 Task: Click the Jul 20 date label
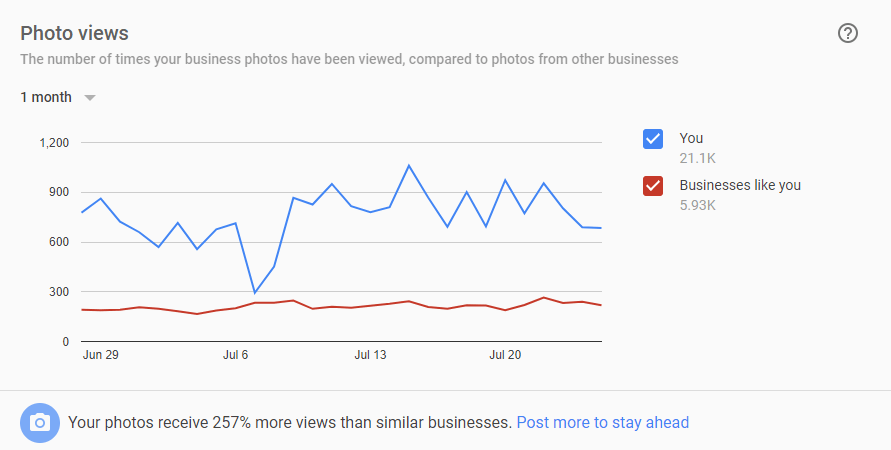[x=505, y=355]
